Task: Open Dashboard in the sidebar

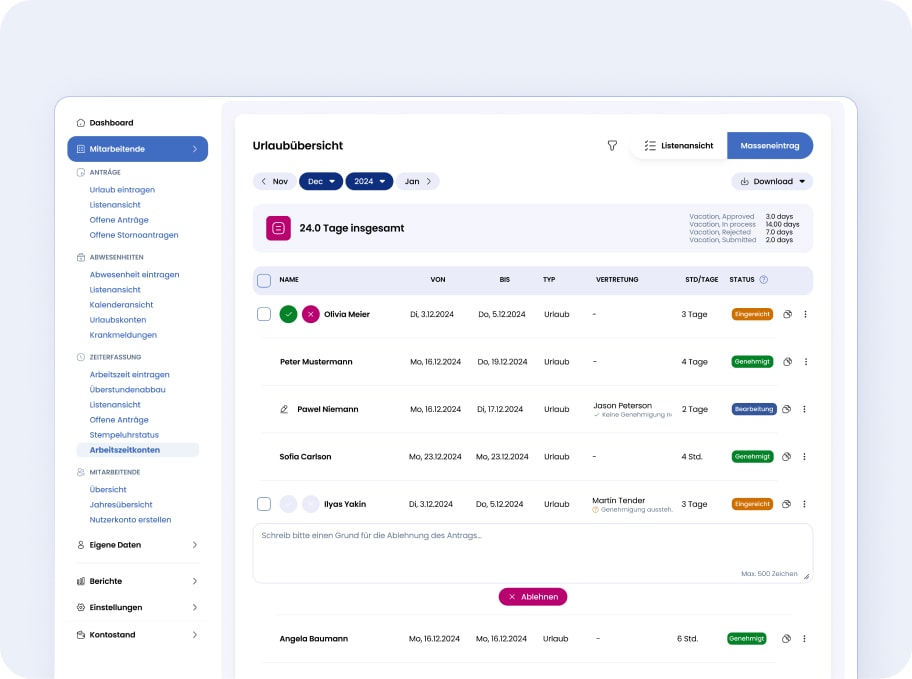Action: (111, 123)
